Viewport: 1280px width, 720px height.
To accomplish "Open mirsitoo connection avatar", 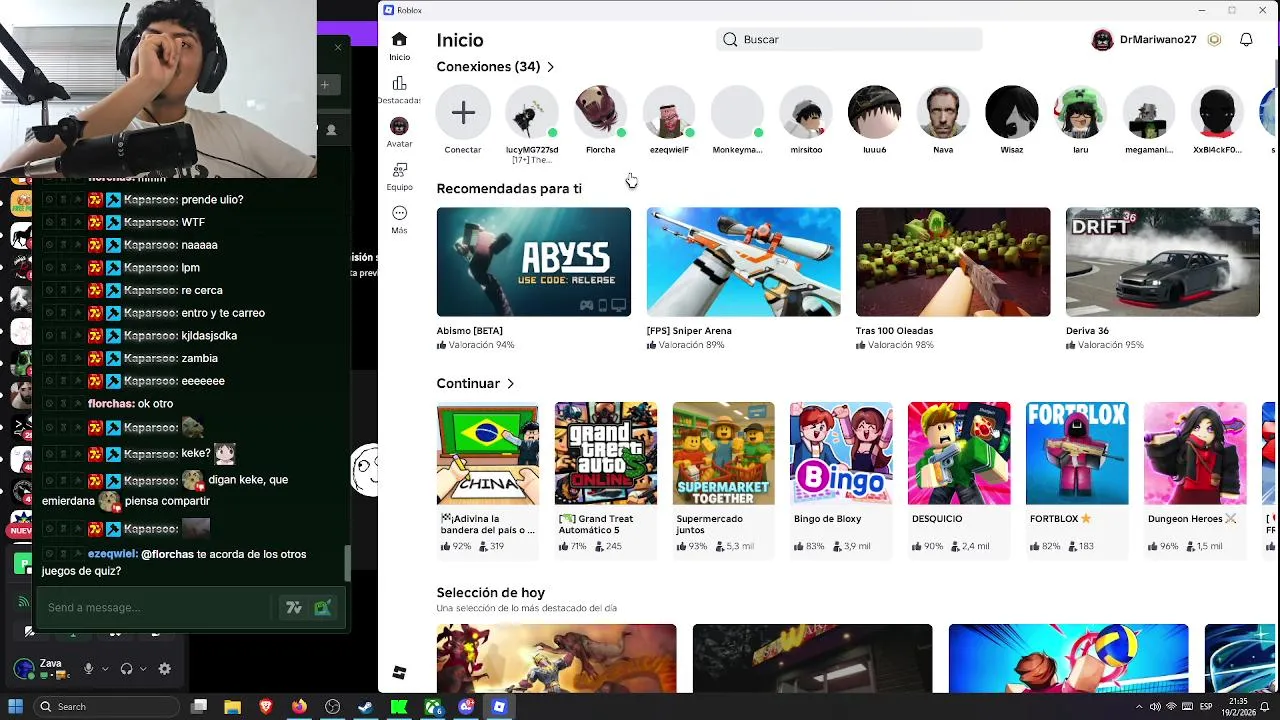I will pos(806,112).
